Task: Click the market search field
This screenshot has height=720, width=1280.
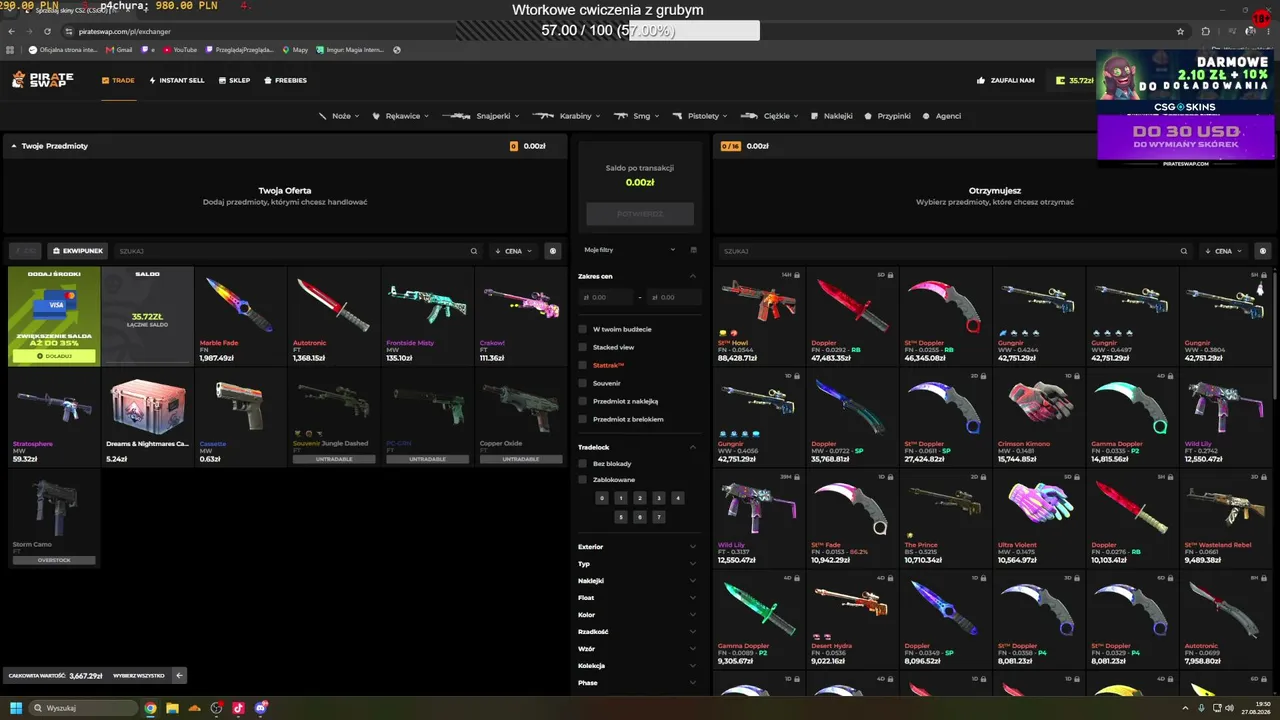Action: 950,251
